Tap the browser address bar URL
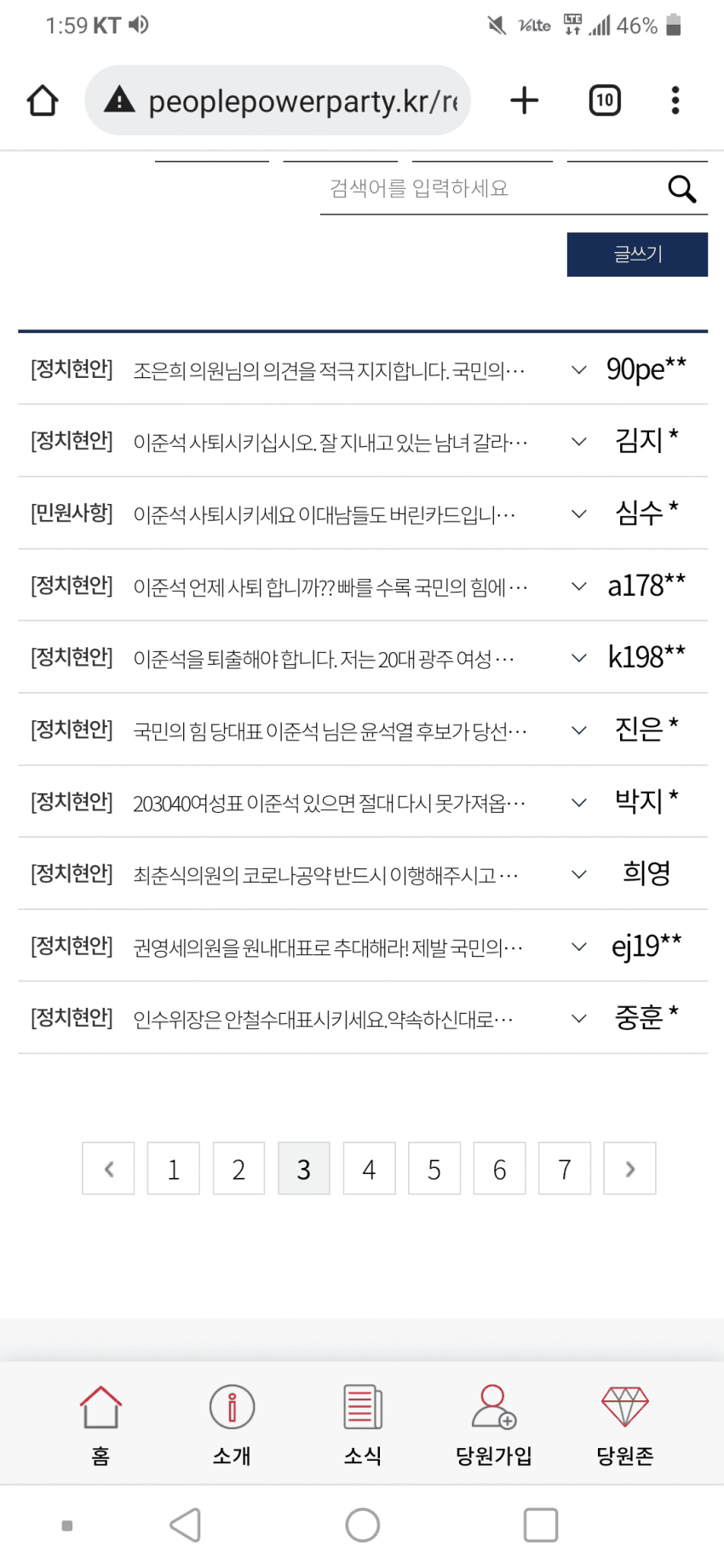Viewport: 724px width, 1568px height. (302, 101)
